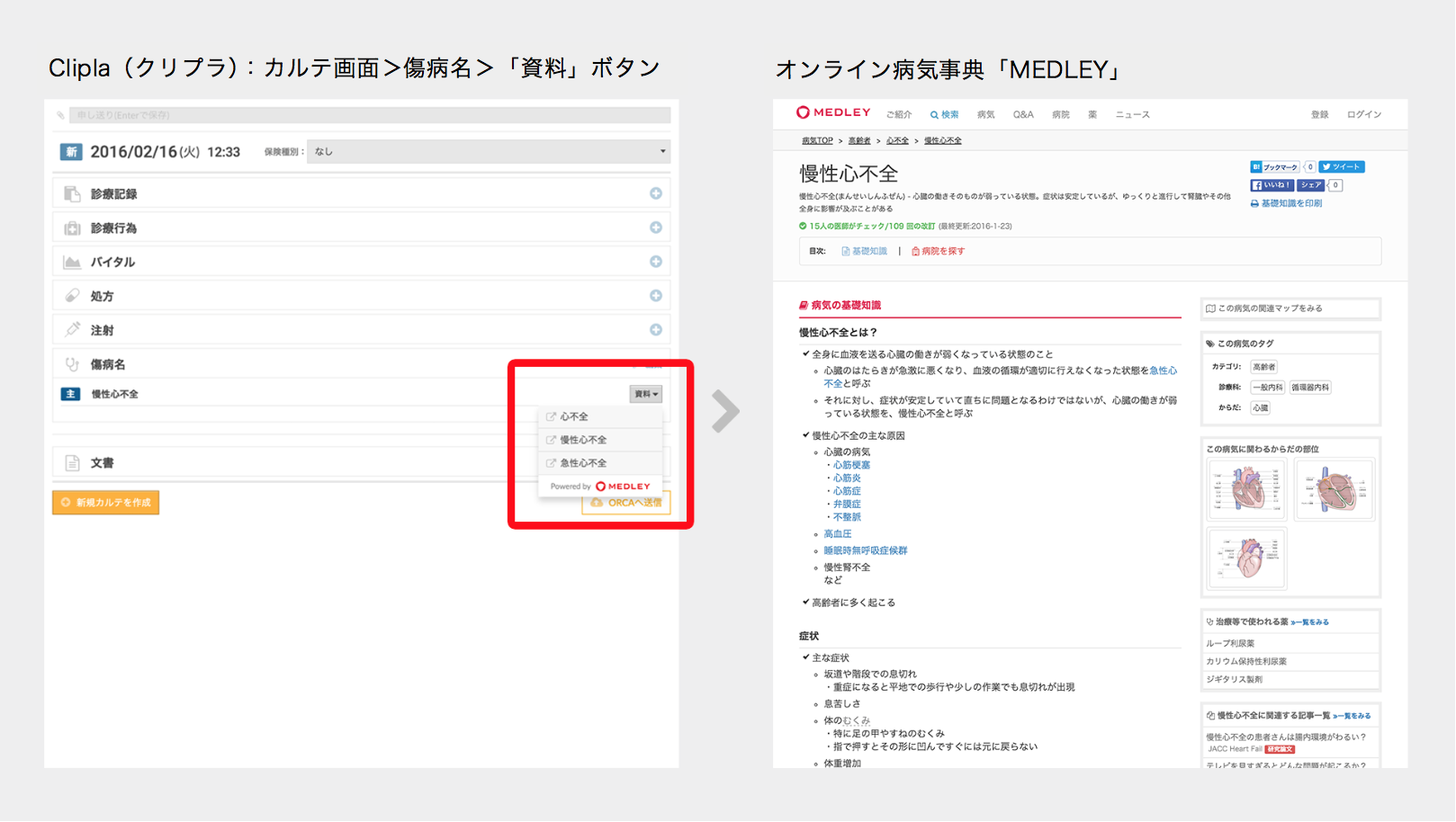
Task: Click the plus icon beside バイタル
Action: (655, 262)
